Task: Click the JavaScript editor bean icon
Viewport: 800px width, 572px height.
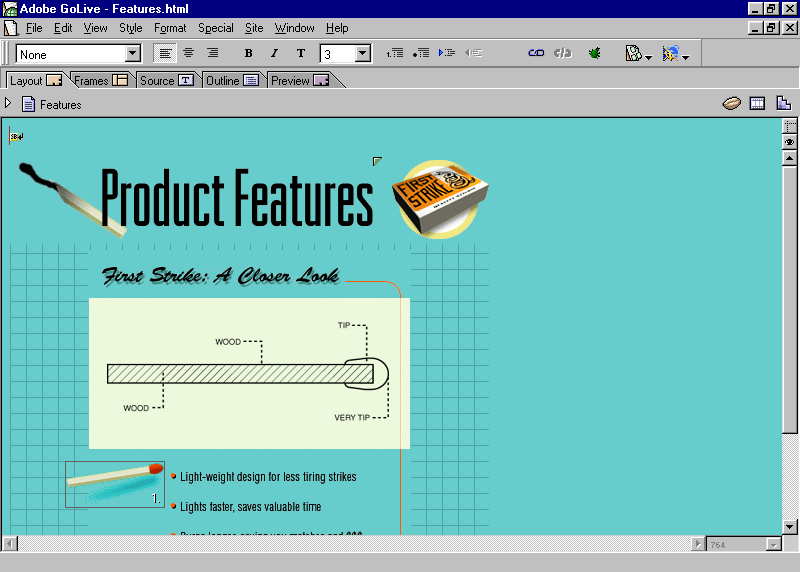Action: click(x=732, y=104)
